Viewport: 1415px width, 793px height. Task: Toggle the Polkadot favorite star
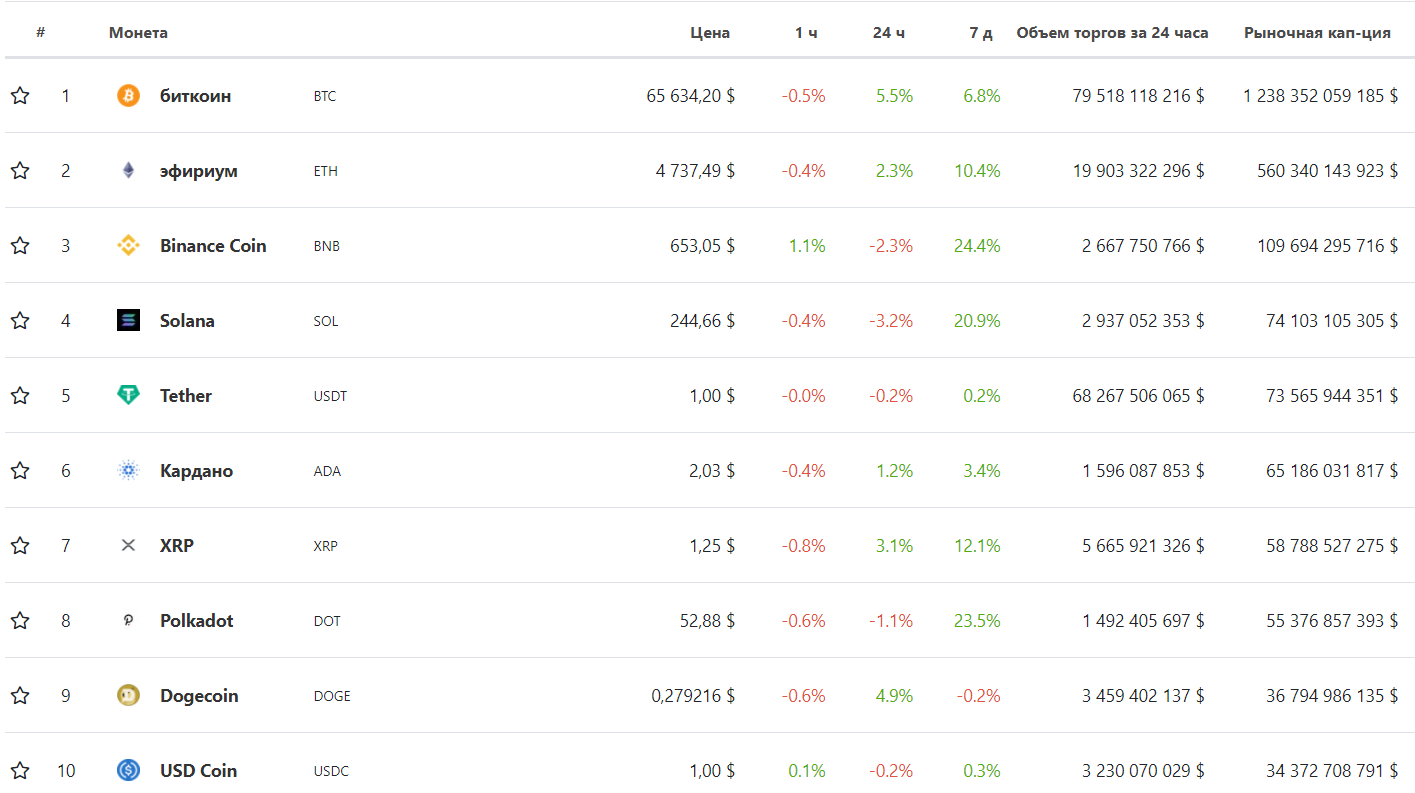pos(20,621)
